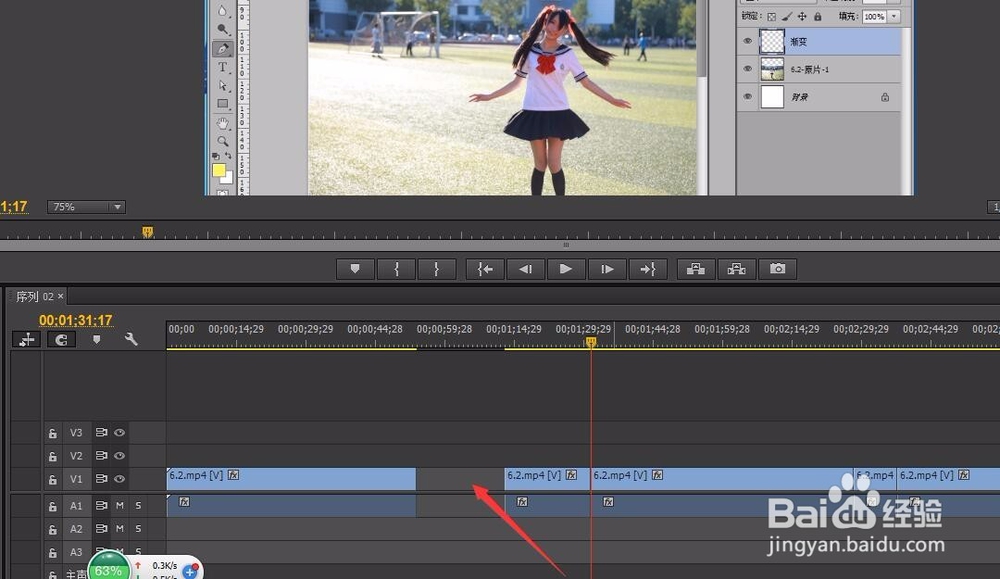
Task: Click the Extract button
Action: click(737, 269)
